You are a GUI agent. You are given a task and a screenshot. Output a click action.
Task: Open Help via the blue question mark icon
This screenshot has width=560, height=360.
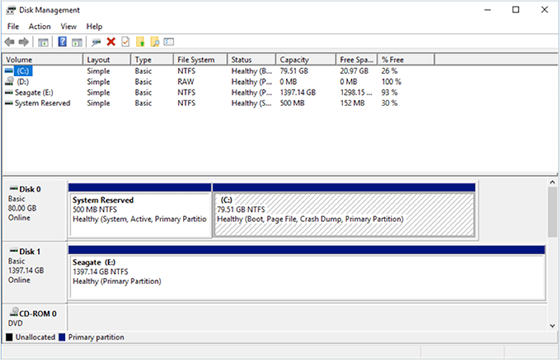[62, 42]
